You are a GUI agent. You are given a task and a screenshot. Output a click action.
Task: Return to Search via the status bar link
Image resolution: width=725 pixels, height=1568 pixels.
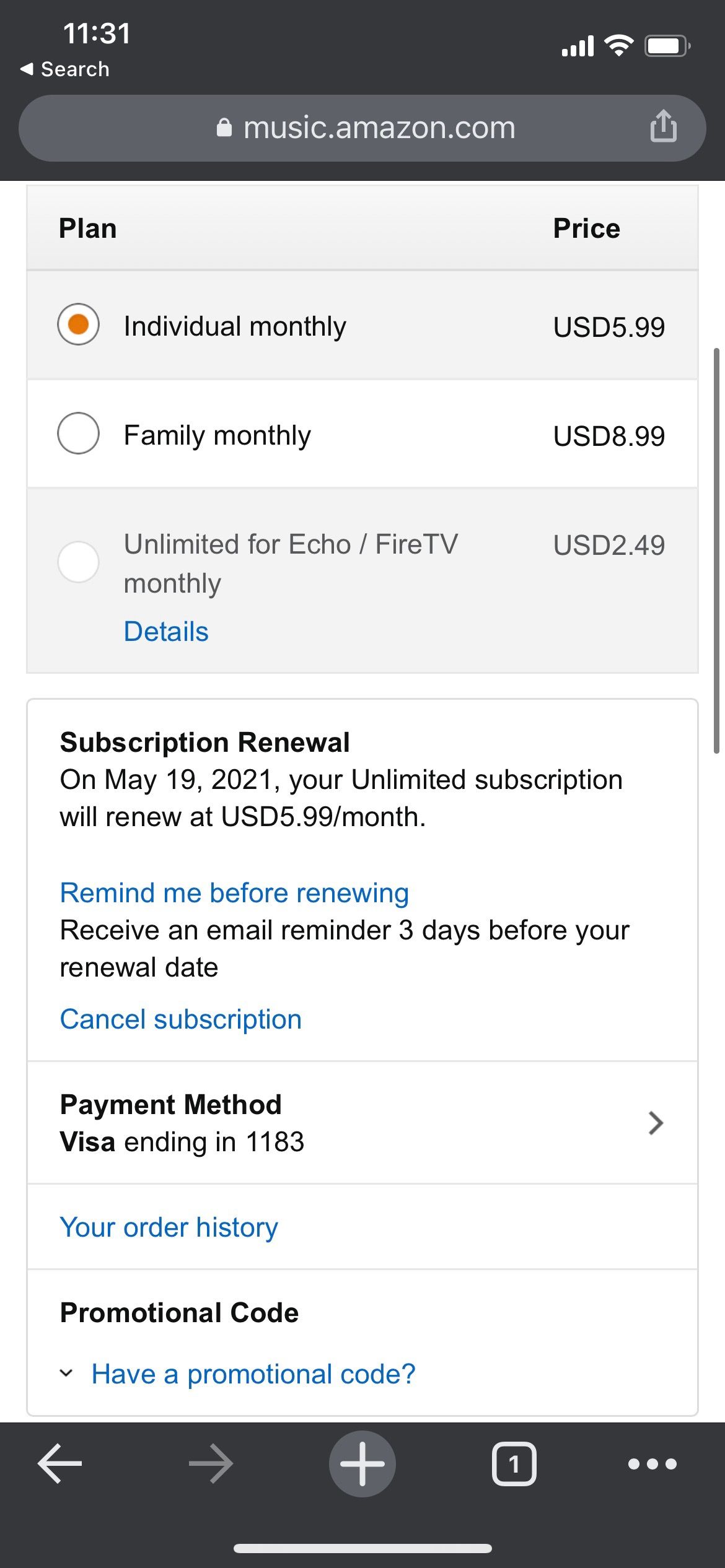(65, 69)
